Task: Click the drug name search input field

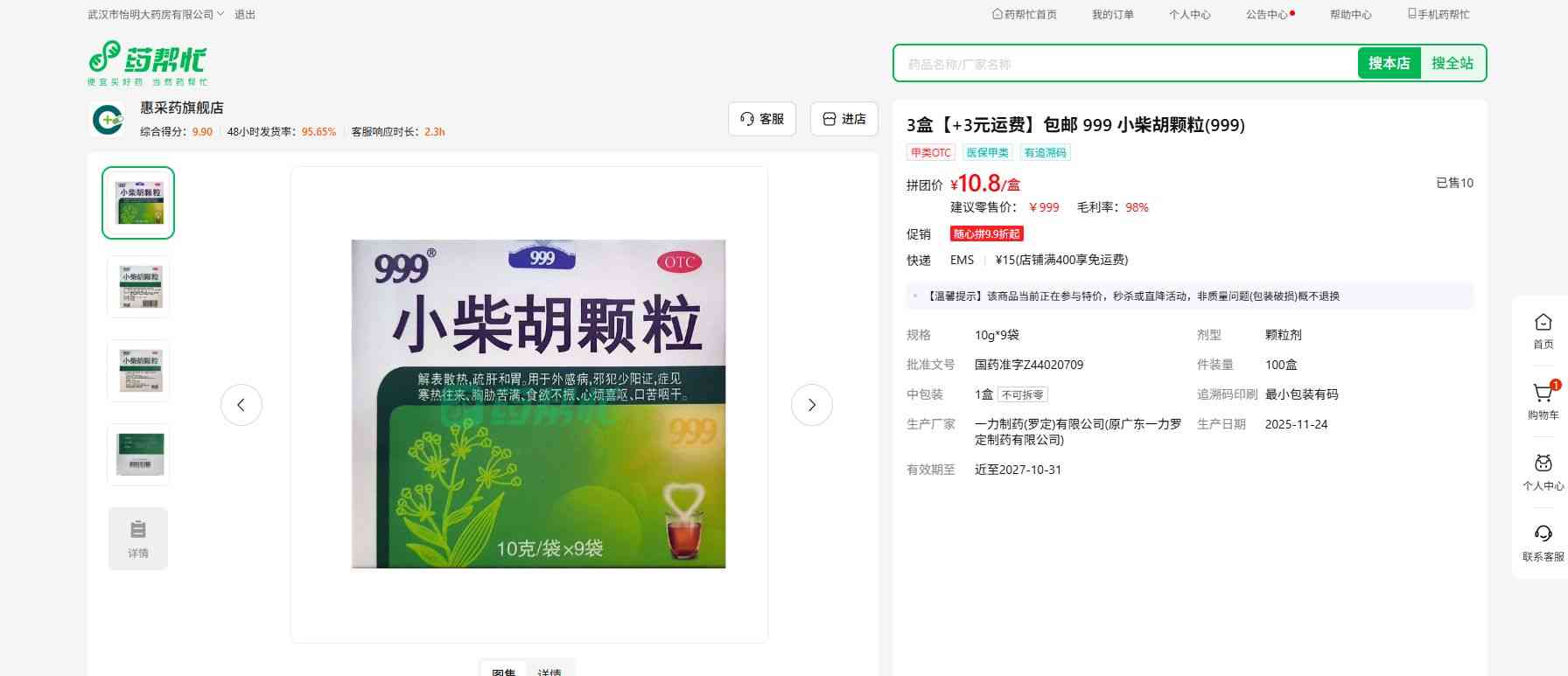Action: 1124,64
